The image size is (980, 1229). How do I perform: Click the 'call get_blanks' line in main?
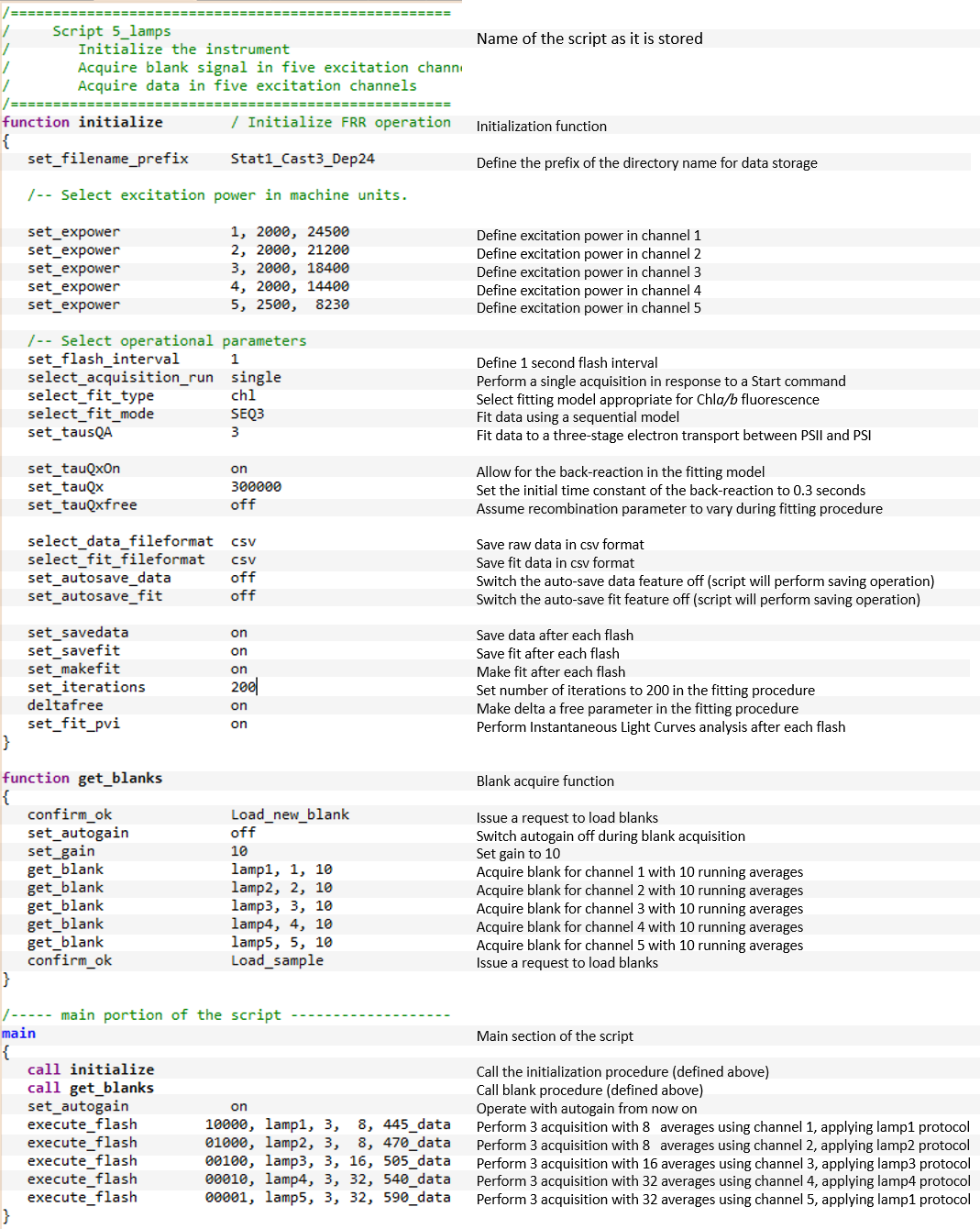click(x=91, y=1088)
